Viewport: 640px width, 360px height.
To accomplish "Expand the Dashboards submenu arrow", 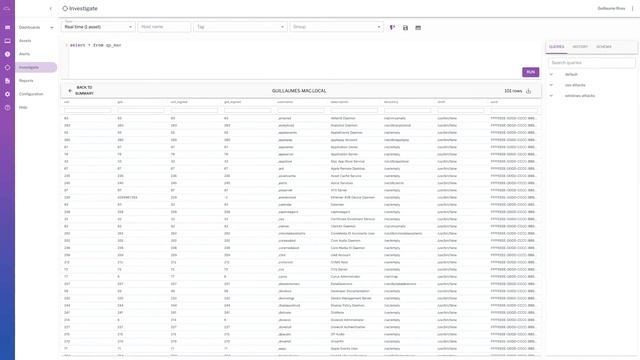I will tap(52, 27).
